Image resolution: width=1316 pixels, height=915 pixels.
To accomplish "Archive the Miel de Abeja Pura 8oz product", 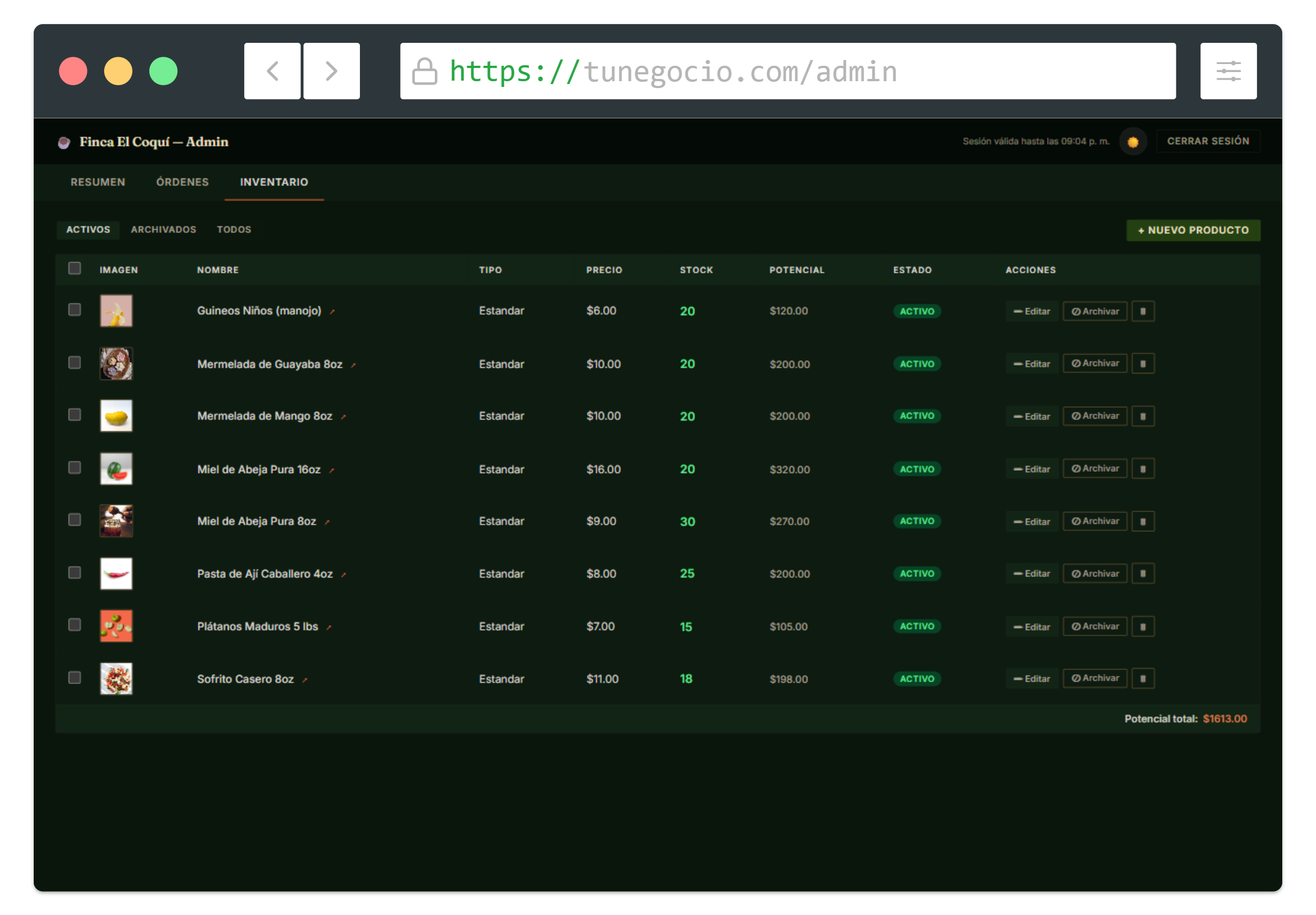I will point(1095,521).
